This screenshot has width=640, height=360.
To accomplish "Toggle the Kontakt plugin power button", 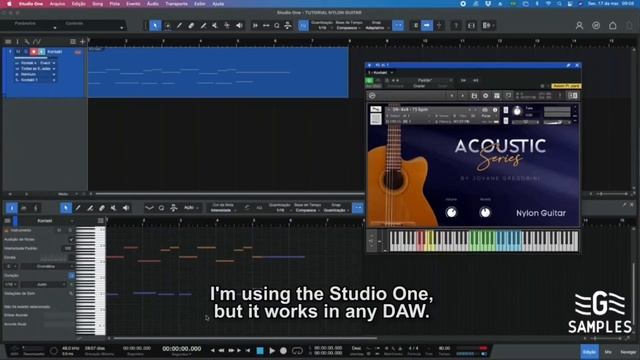I will 369,81.
